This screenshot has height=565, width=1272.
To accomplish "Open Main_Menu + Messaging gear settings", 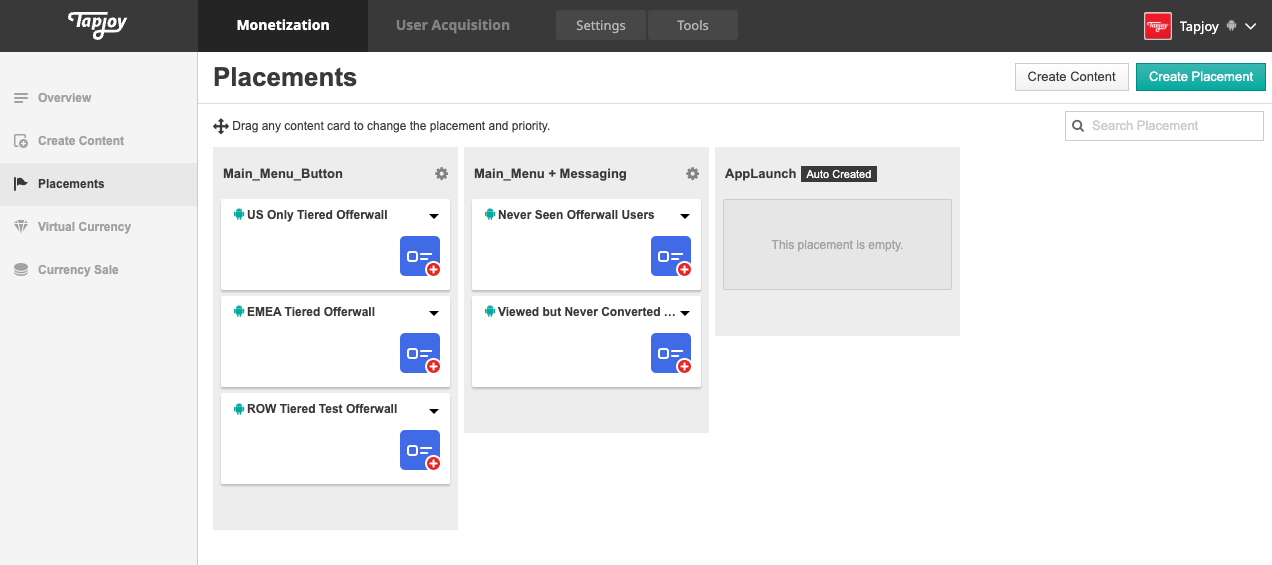I will pos(692,174).
